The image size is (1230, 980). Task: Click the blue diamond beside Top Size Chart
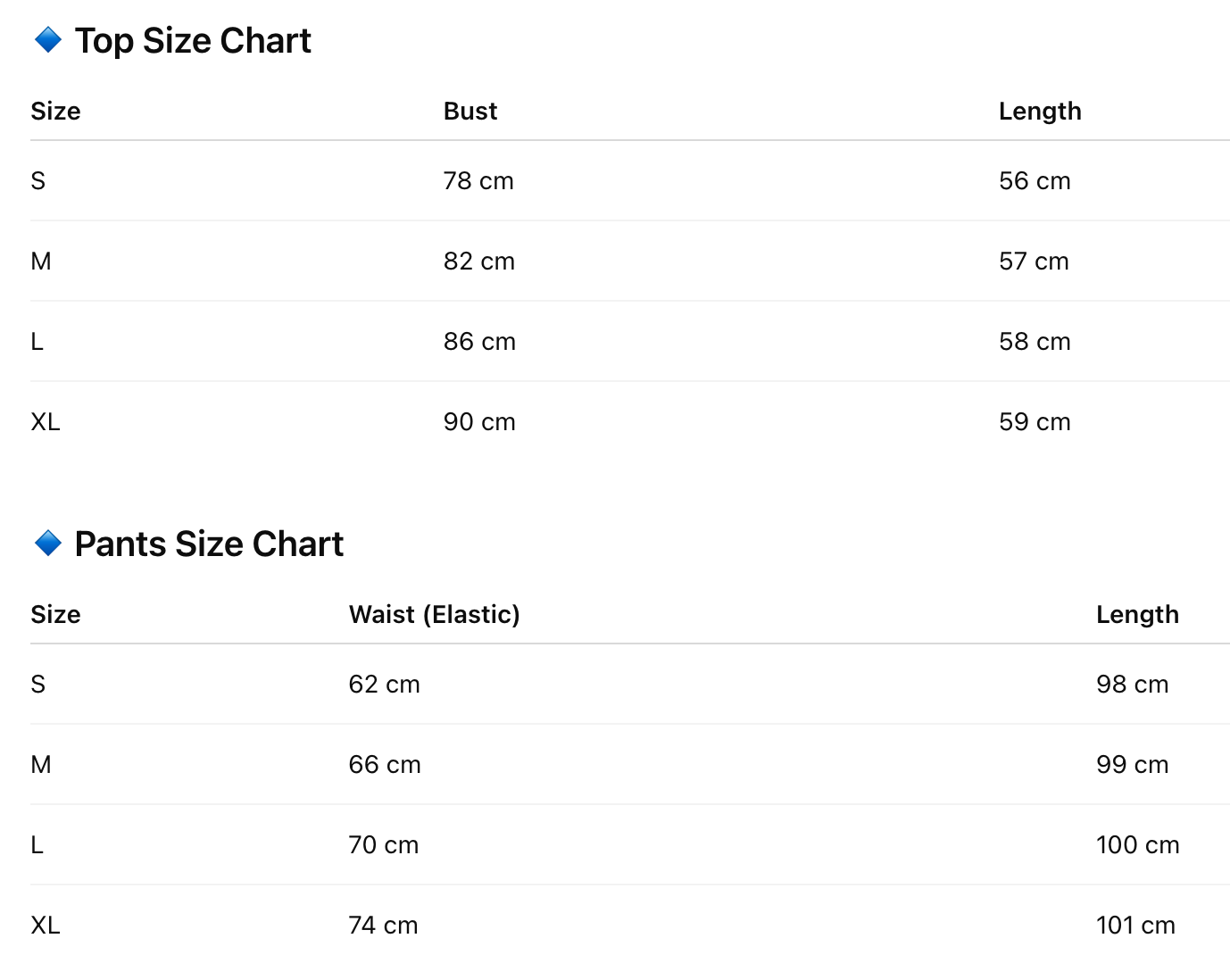[47, 40]
